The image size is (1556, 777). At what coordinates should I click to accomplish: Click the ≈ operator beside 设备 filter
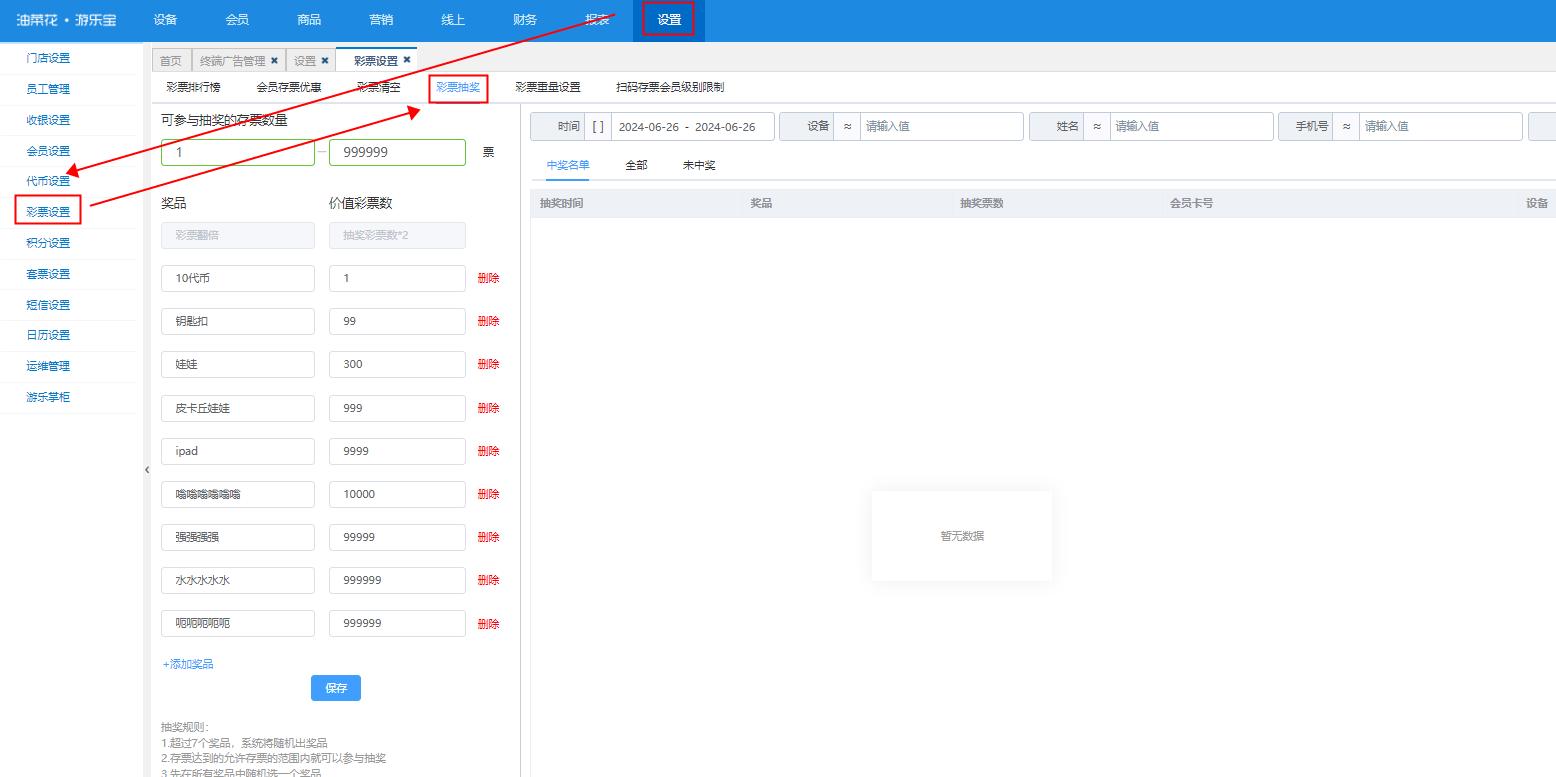click(x=847, y=126)
